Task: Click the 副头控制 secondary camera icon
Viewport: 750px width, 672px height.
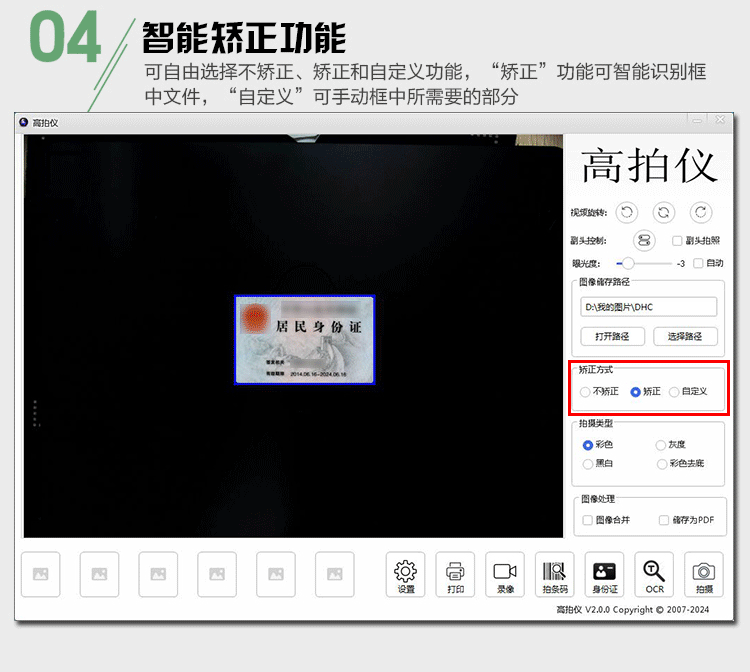Action: (x=644, y=240)
